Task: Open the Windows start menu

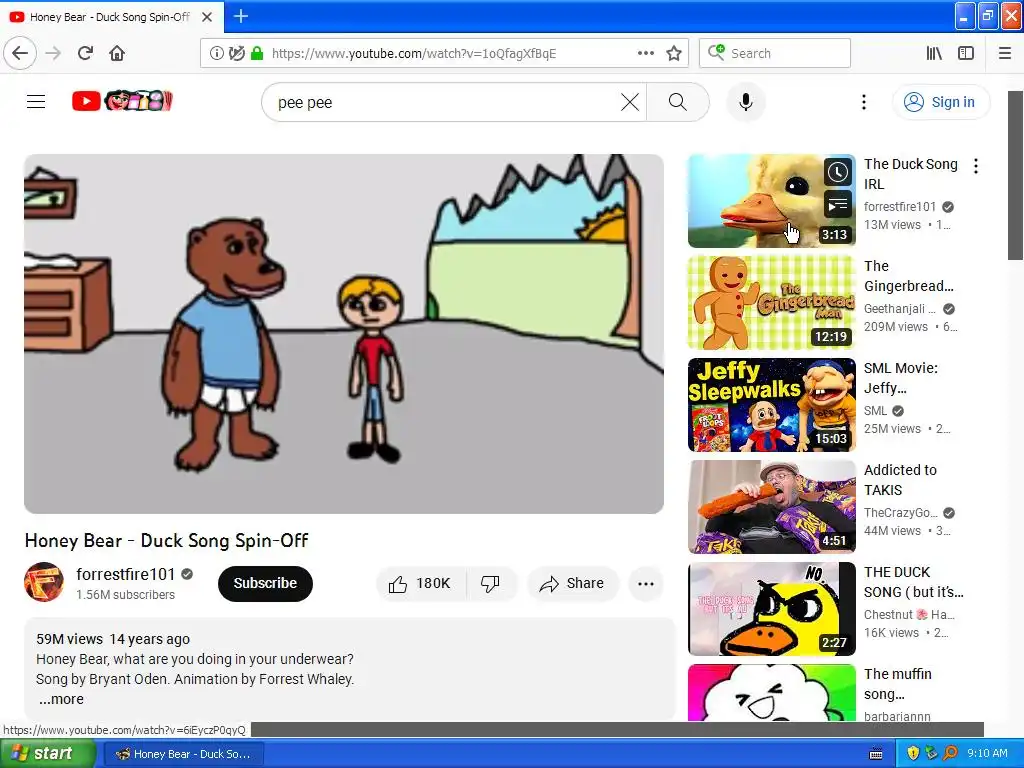Action: pyautogui.click(x=47, y=754)
